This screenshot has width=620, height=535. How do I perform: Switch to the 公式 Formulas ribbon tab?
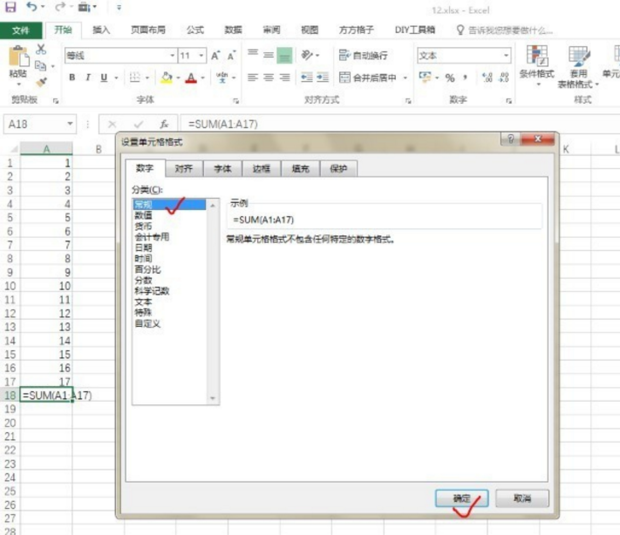click(195, 30)
